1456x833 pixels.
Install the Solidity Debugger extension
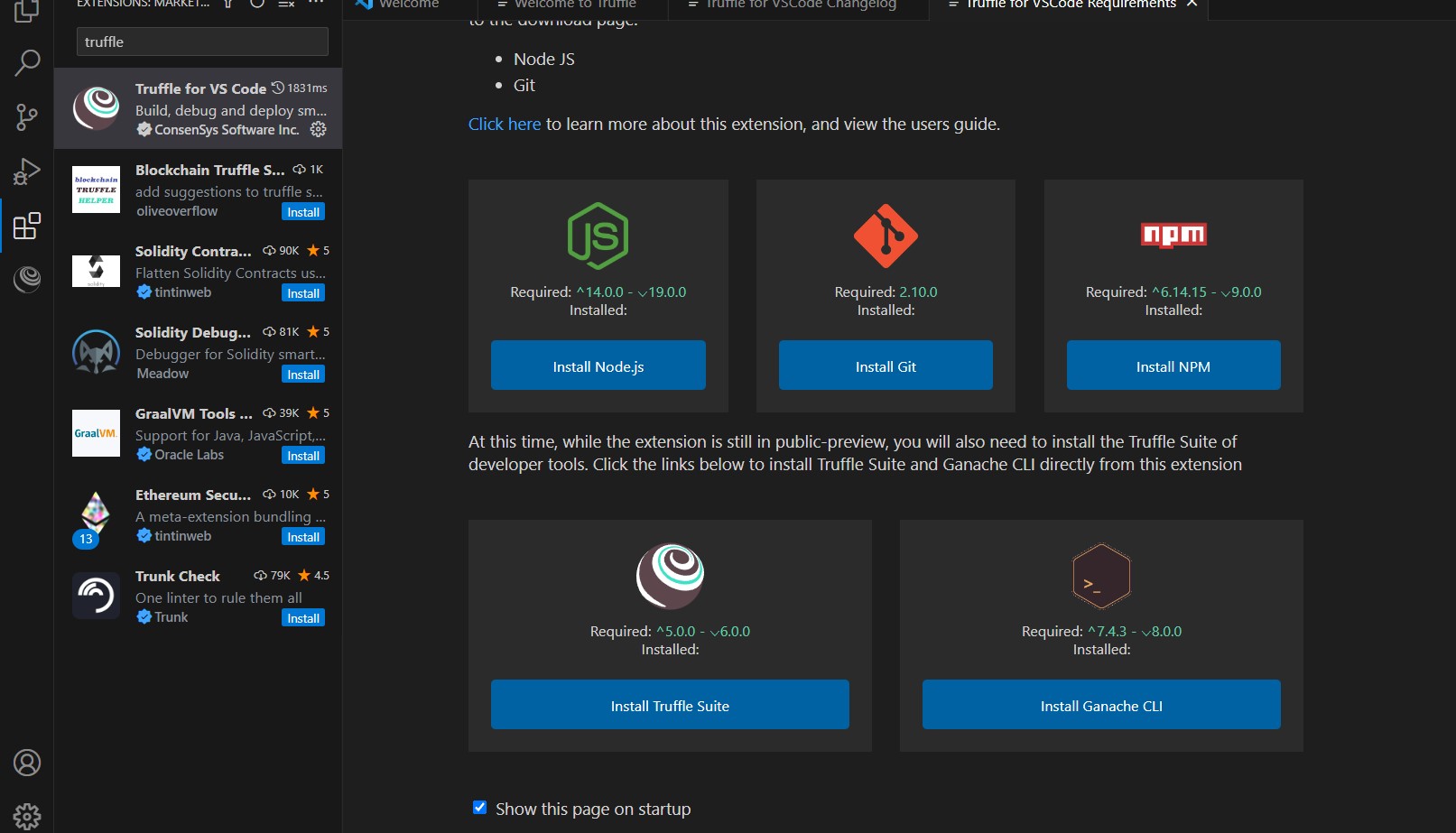coord(303,375)
